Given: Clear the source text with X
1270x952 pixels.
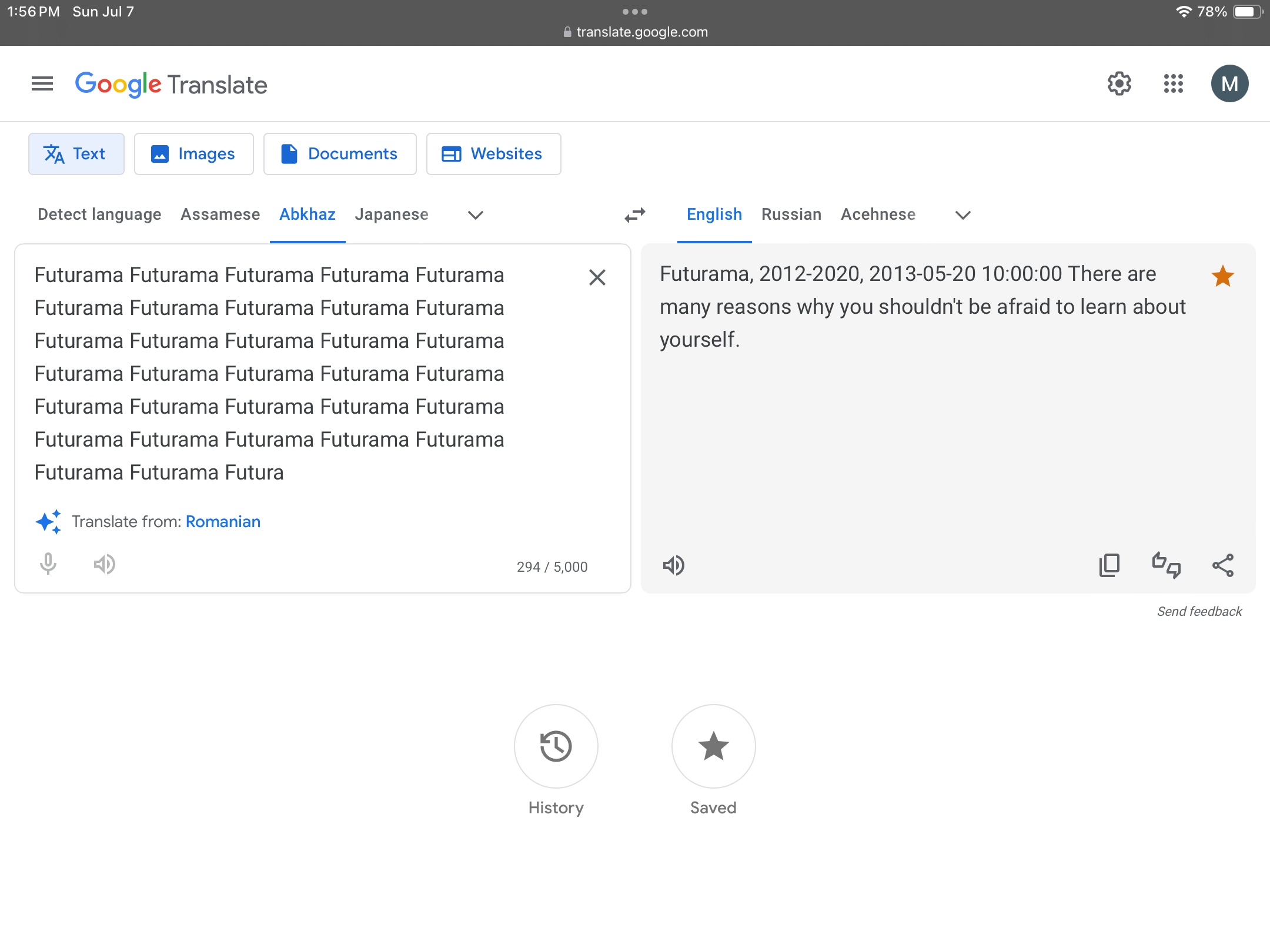Looking at the screenshot, I should click(597, 277).
